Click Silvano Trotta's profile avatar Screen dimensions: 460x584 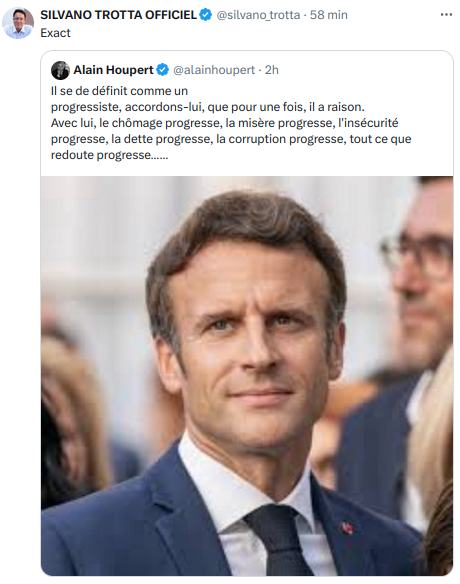point(18,23)
